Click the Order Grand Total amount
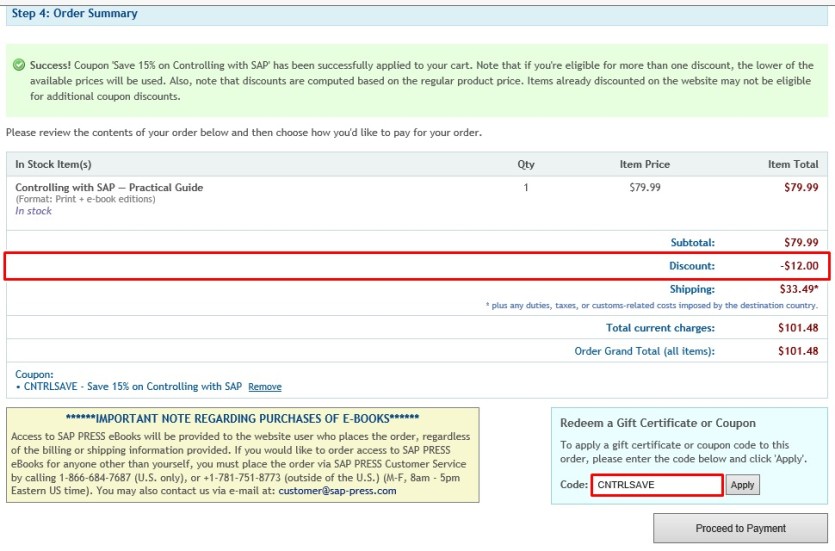The width and height of the screenshot is (835, 551). [x=798, y=351]
